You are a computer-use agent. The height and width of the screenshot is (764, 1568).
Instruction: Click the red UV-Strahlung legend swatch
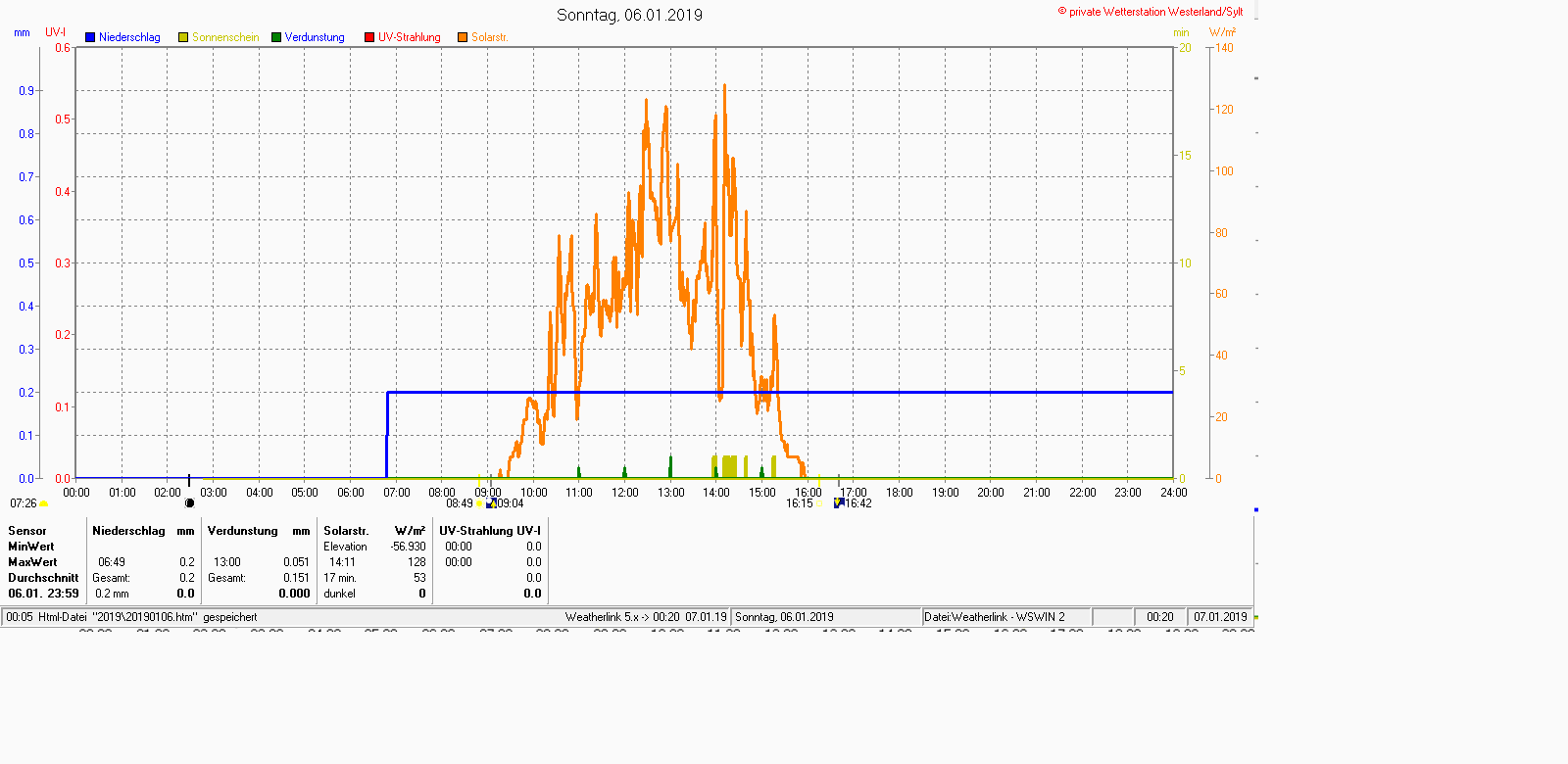point(369,37)
